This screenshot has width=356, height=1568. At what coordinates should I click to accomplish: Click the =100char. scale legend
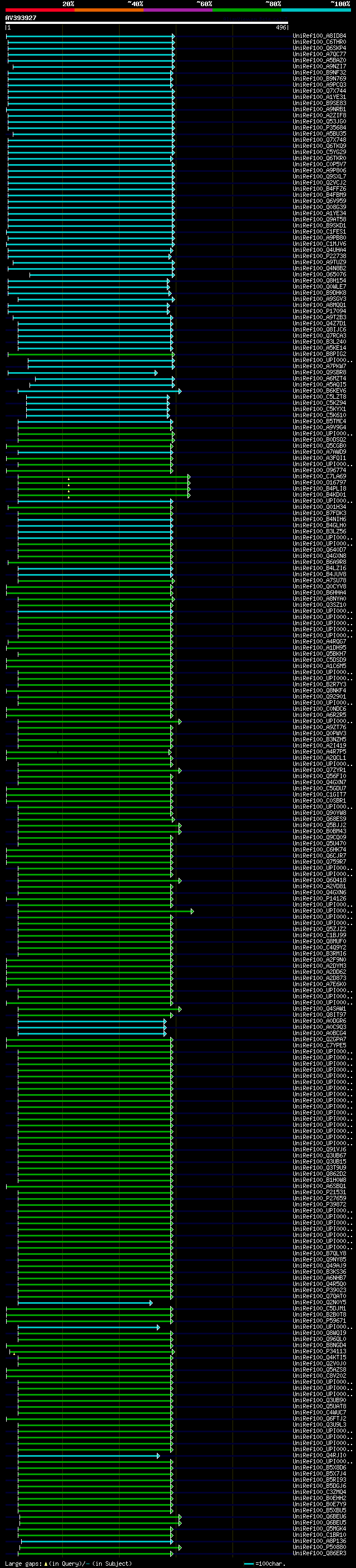coord(264,1563)
